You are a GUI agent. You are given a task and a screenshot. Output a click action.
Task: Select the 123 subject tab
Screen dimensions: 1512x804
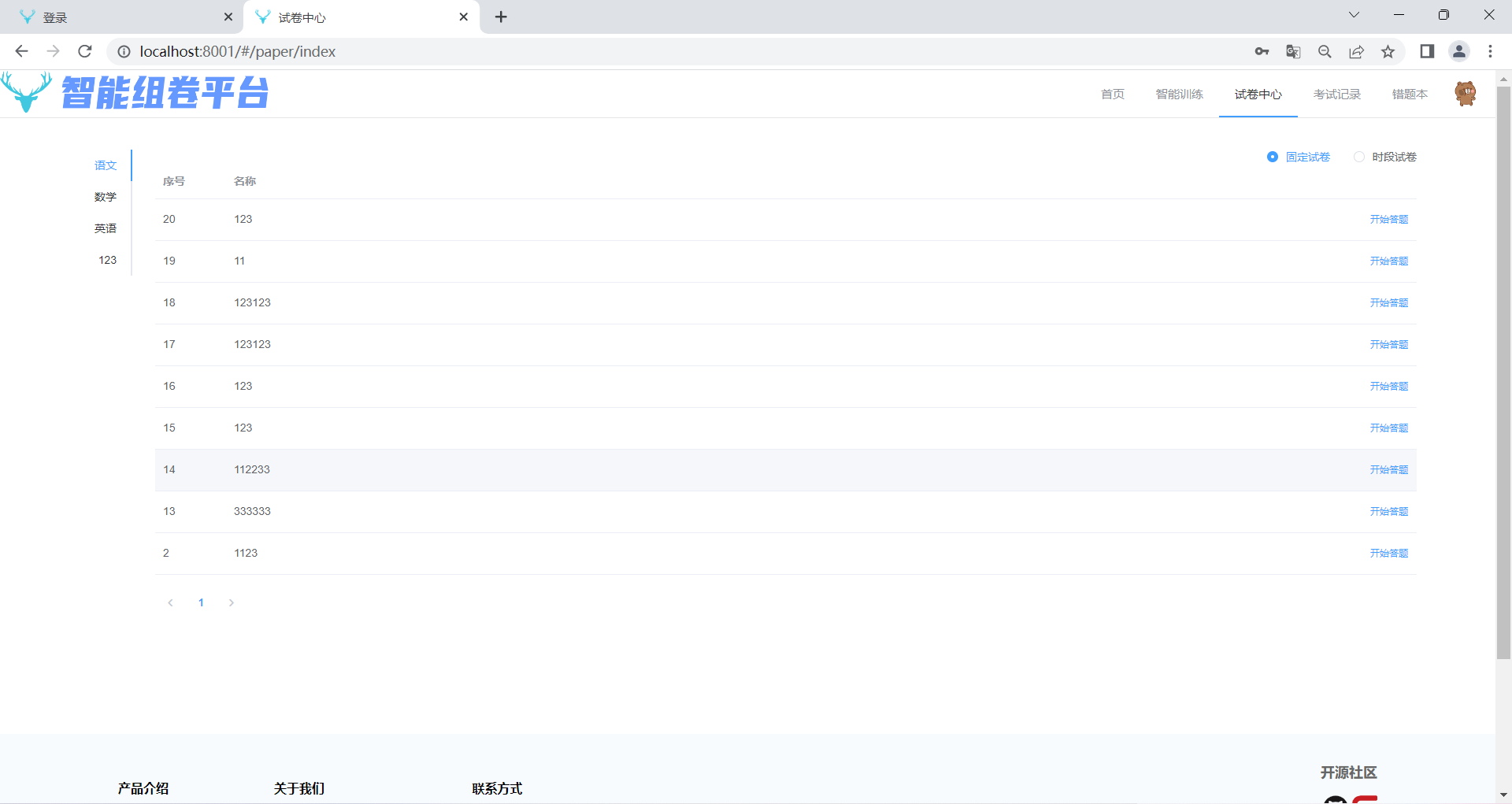click(x=107, y=260)
